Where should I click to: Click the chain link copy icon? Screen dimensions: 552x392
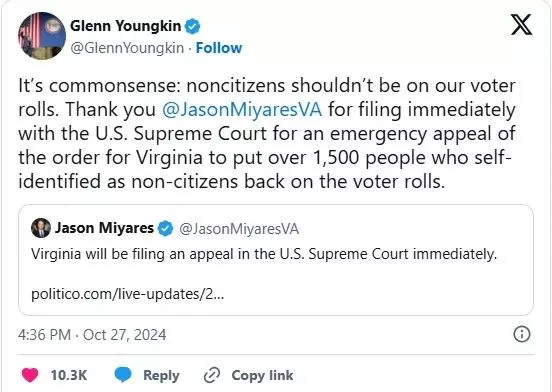click(x=212, y=375)
